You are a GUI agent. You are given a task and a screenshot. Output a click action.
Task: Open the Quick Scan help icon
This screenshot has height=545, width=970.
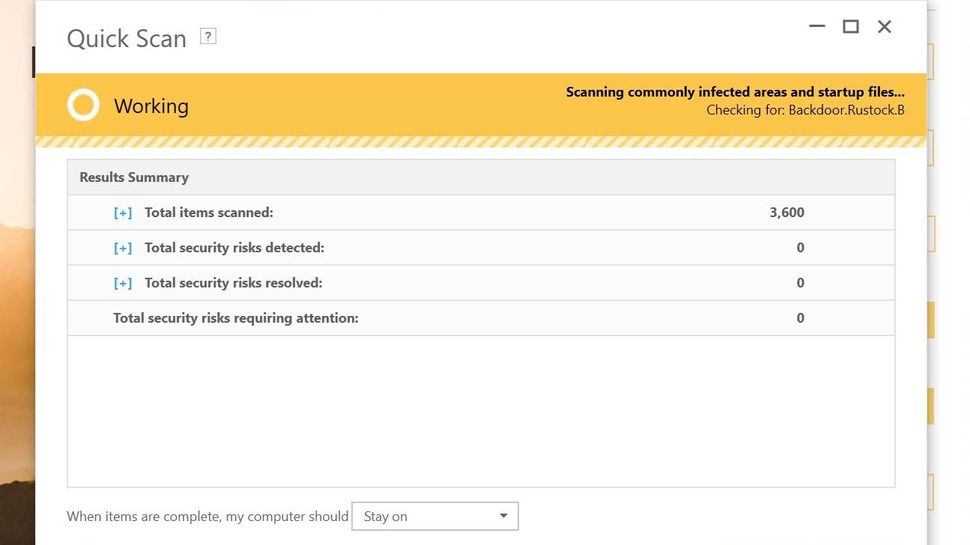pyautogui.click(x=208, y=37)
